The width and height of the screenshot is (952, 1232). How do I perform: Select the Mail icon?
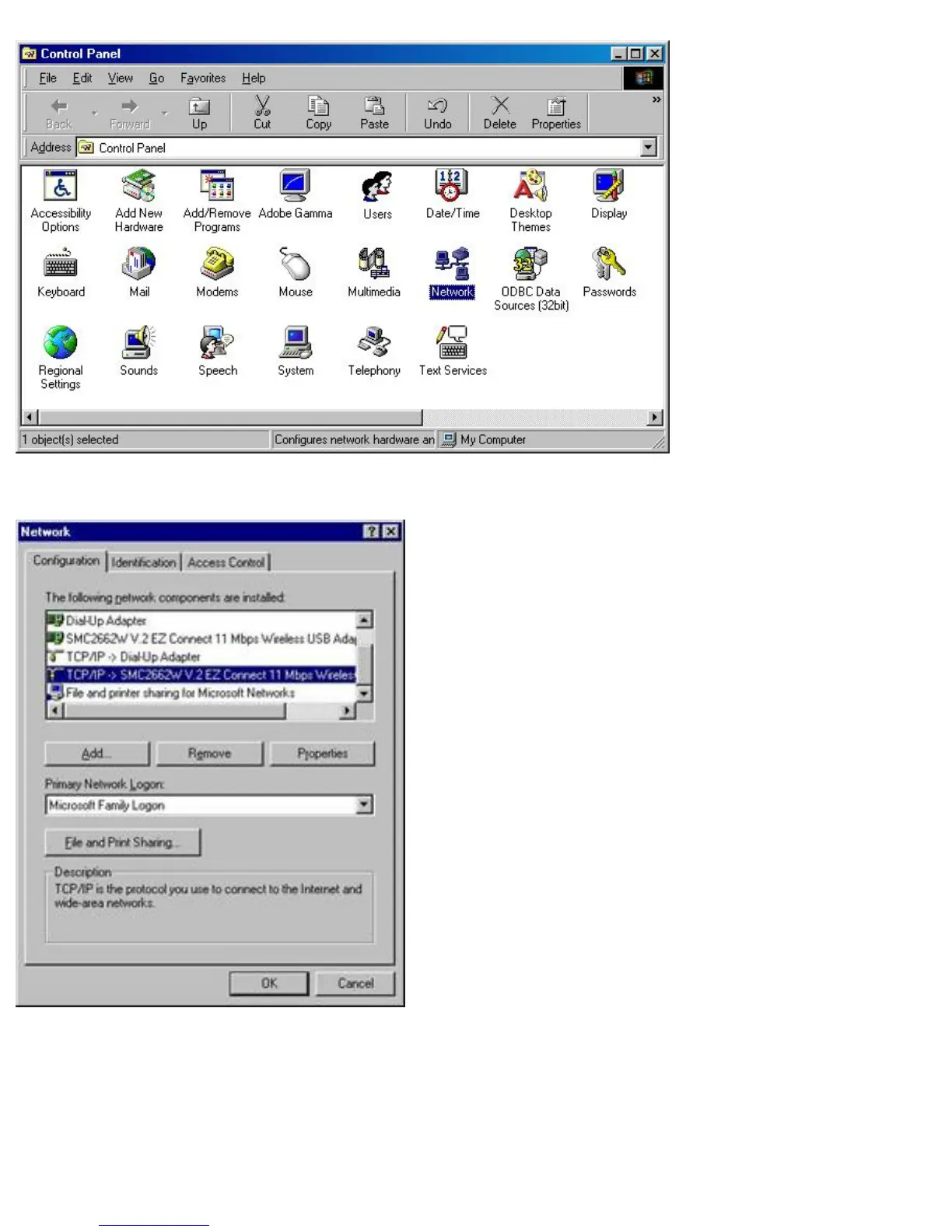(139, 273)
